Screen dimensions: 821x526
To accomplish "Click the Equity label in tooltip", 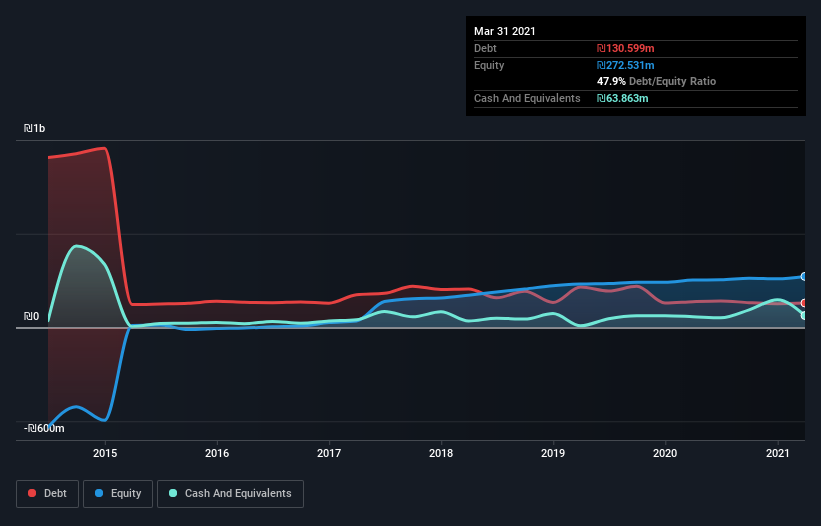I will [489, 65].
